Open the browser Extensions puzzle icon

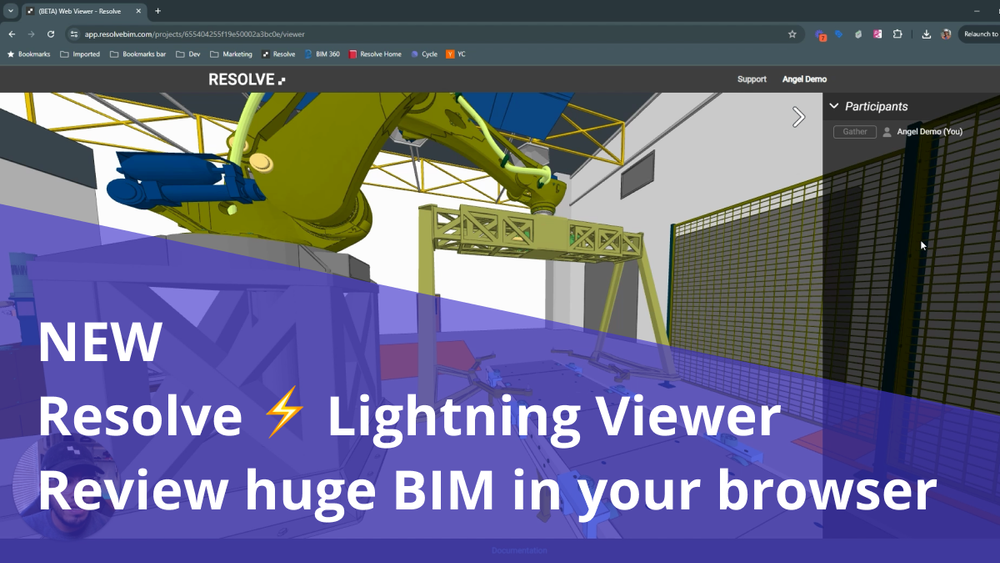pos(897,34)
